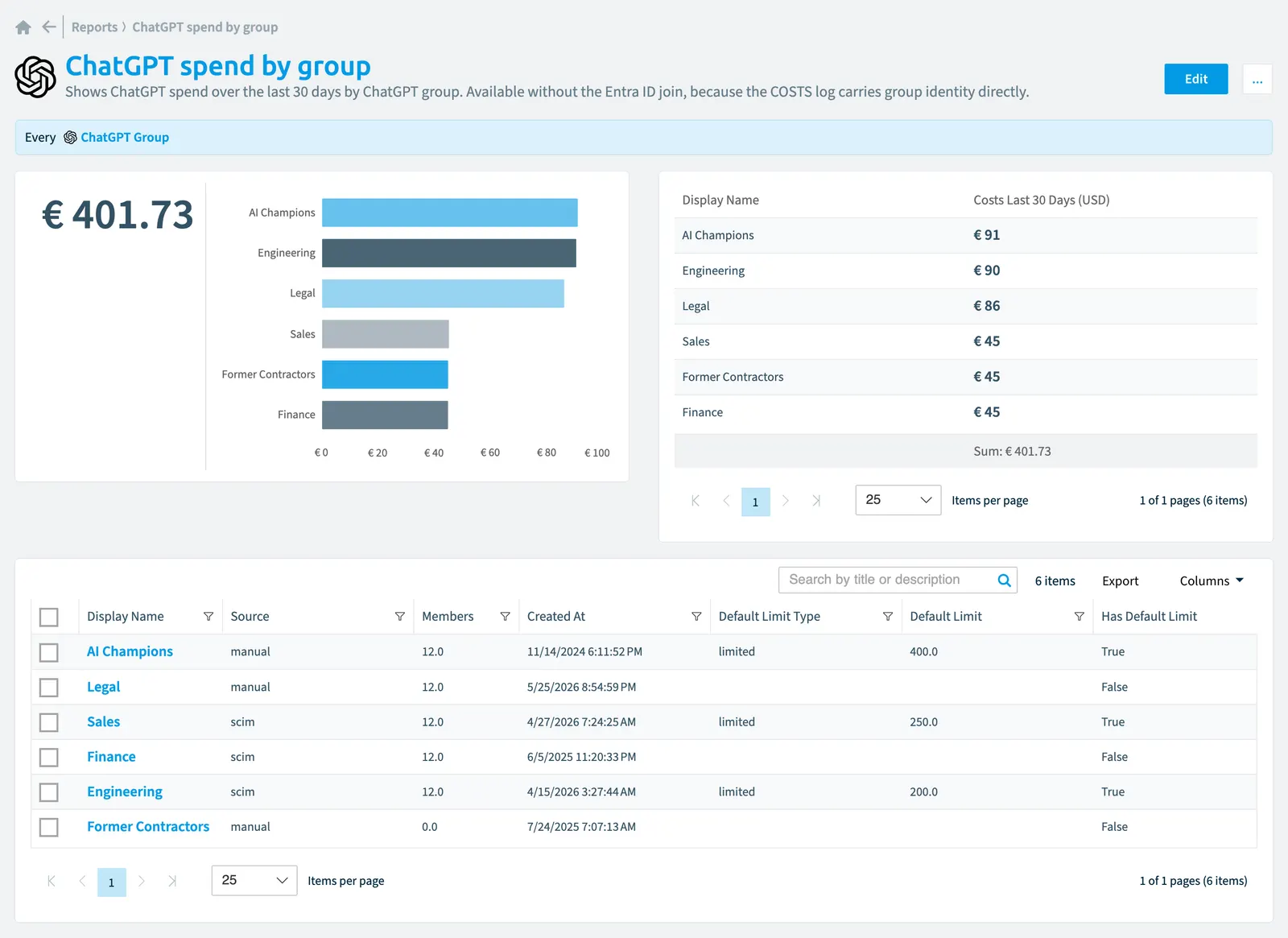Open the Former Contractors group link
This screenshot has height=938, width=1288.
tap(148, 827)
